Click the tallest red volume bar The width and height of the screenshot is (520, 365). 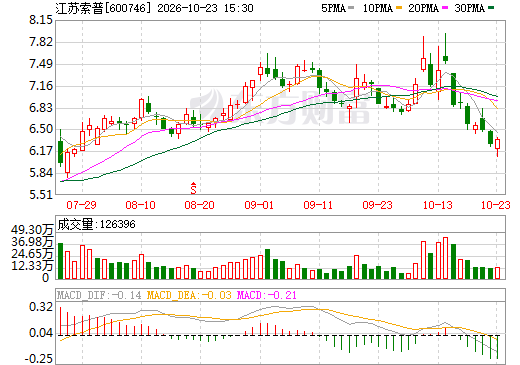(x=445, y=258)
